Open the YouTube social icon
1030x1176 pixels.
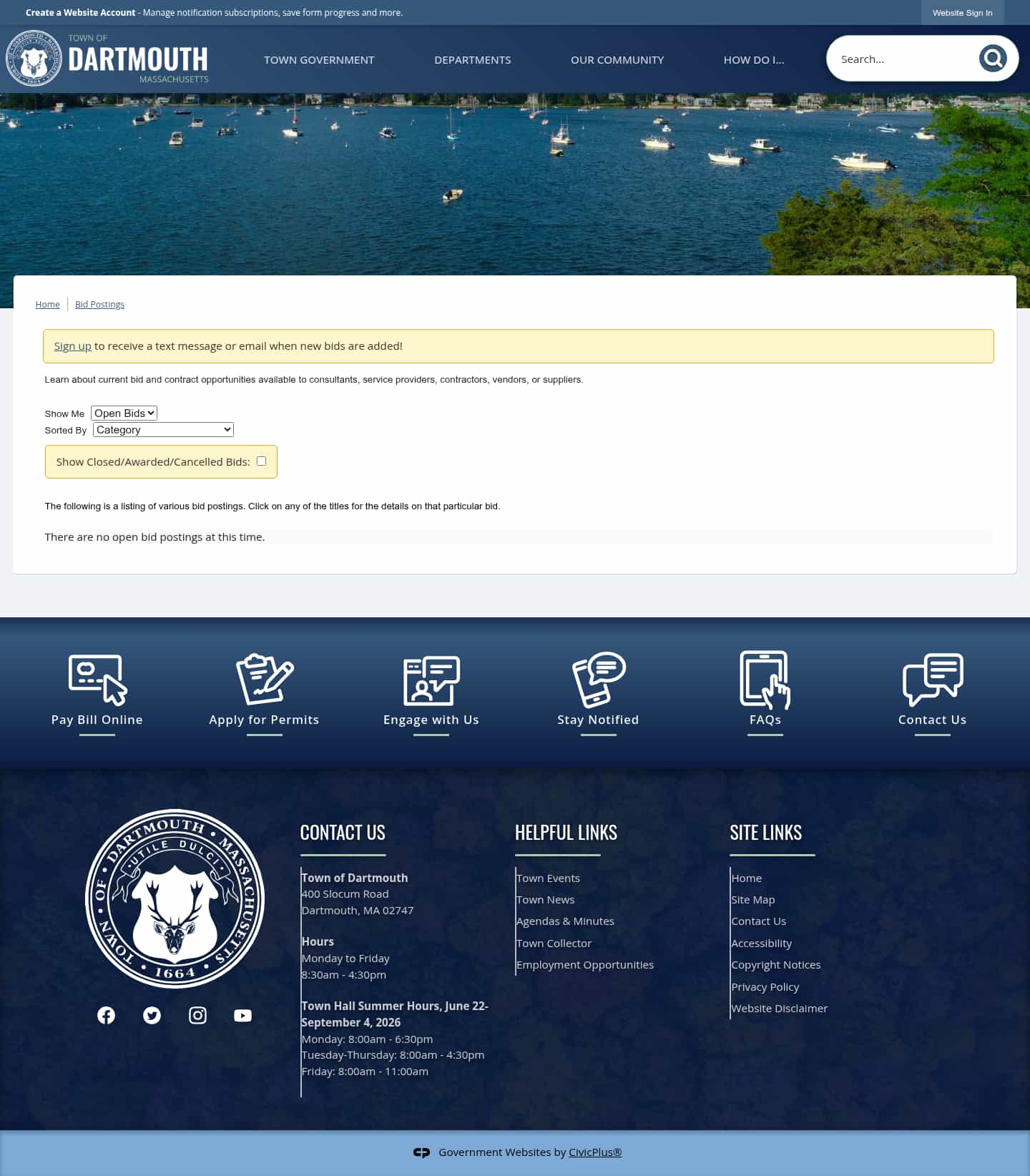242,1015
